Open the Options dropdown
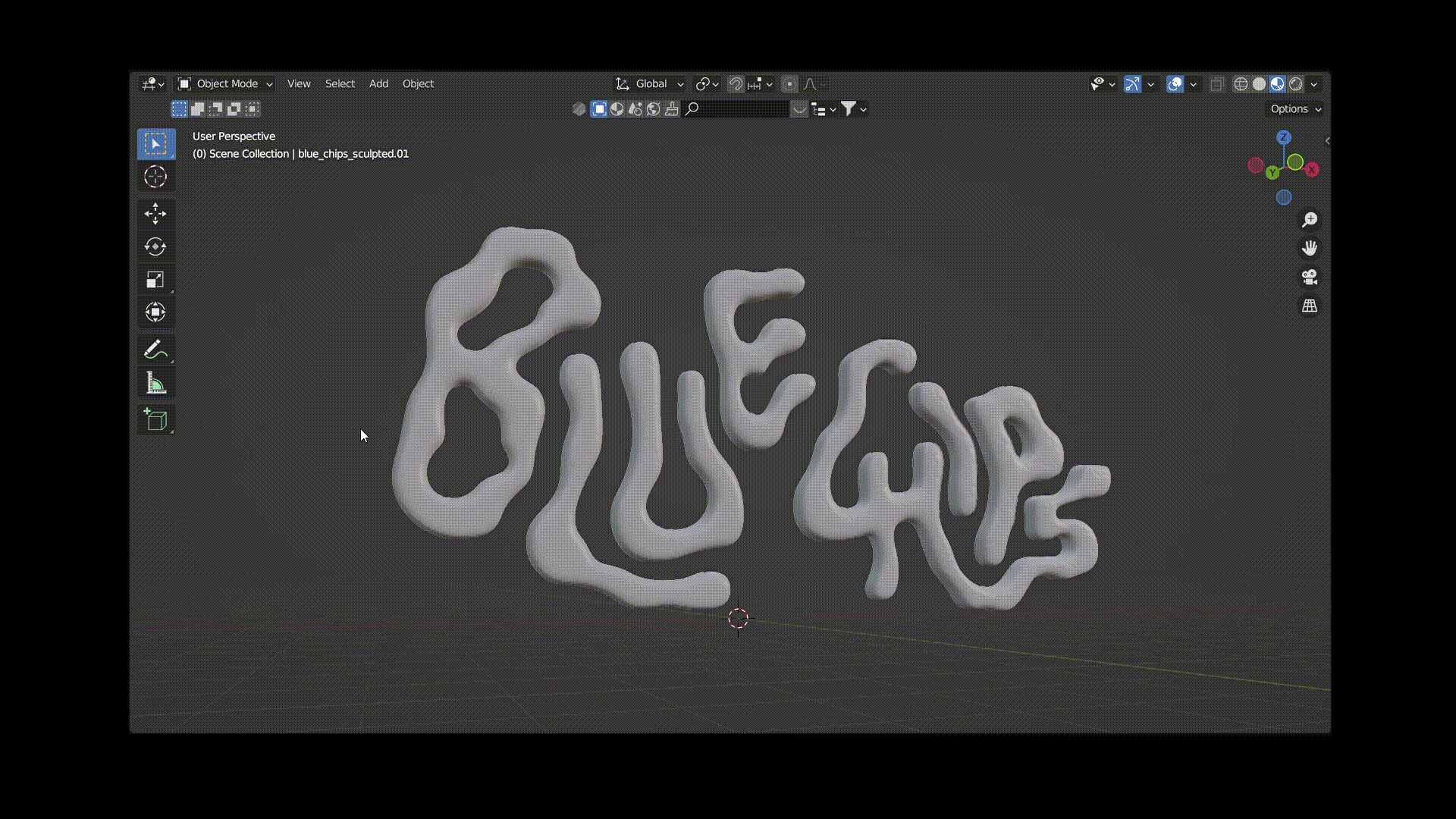 [x=1295, y=109]
